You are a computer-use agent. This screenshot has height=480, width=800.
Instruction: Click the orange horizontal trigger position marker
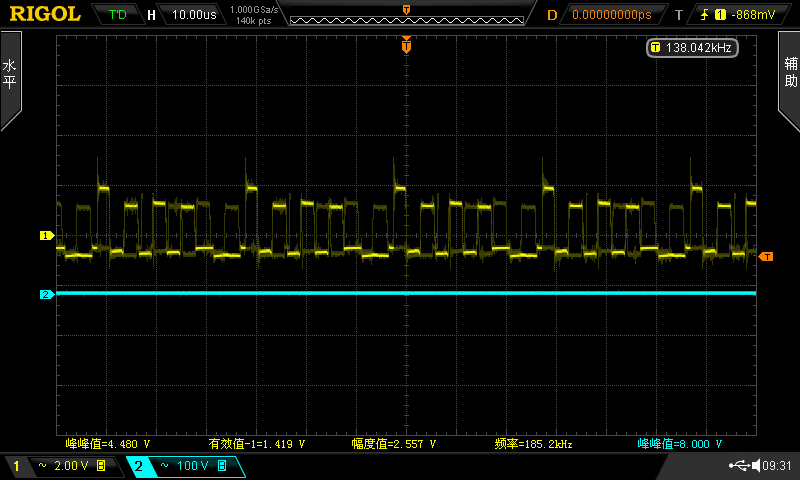coord(406,45)
